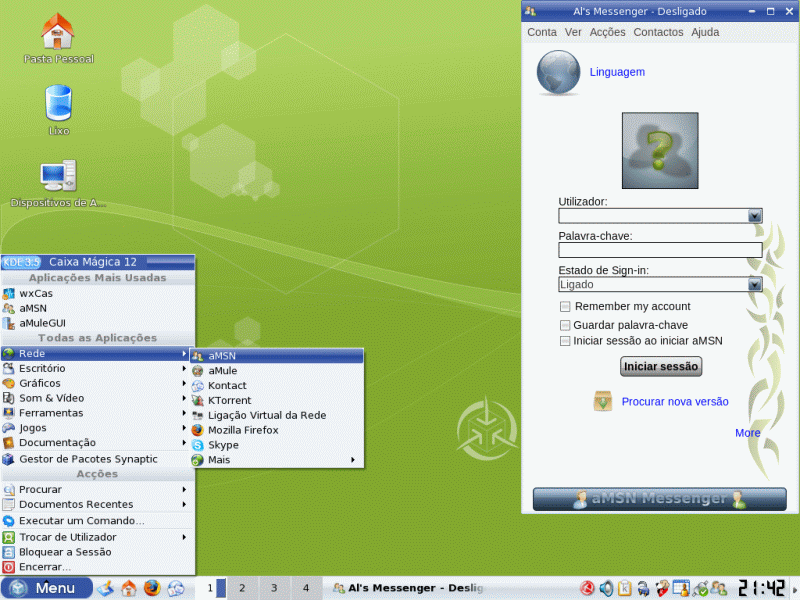
Task: Expand the Rede menu category
Action: (x=98, y=353)
